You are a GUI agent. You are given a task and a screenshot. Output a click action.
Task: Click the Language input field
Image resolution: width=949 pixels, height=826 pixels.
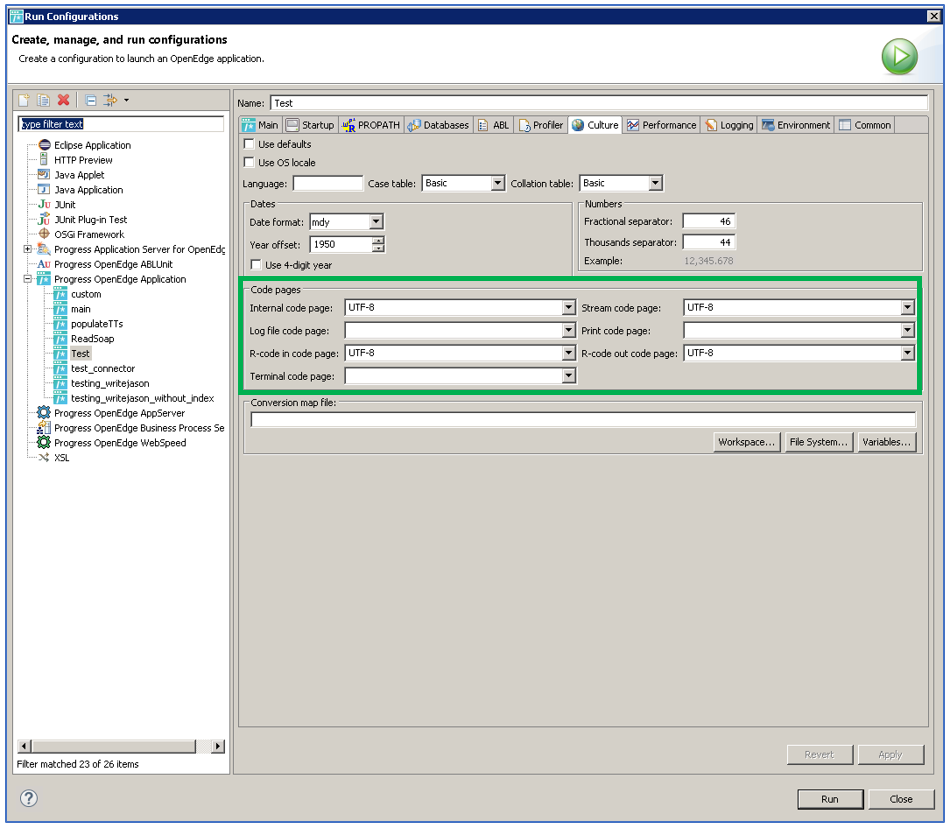[x=327, y=183]
